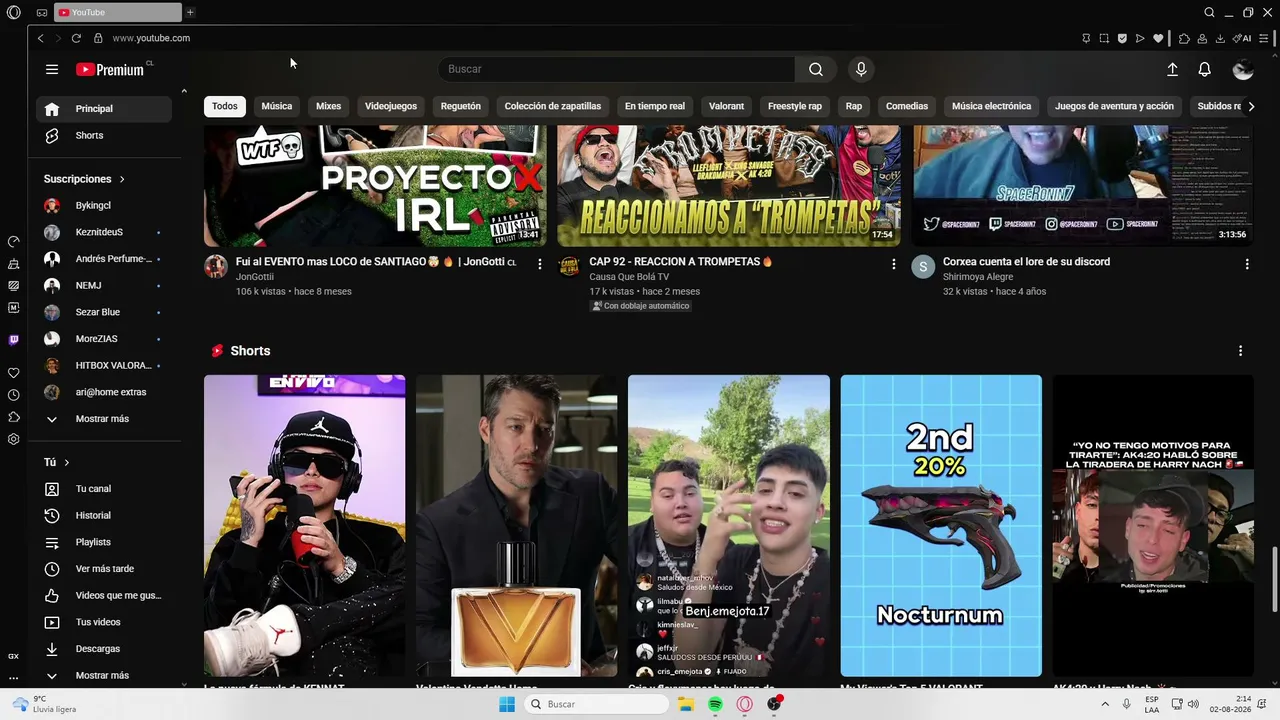
Task: Open browser downloads icon in toolbar
Action: pos(1220,38)
